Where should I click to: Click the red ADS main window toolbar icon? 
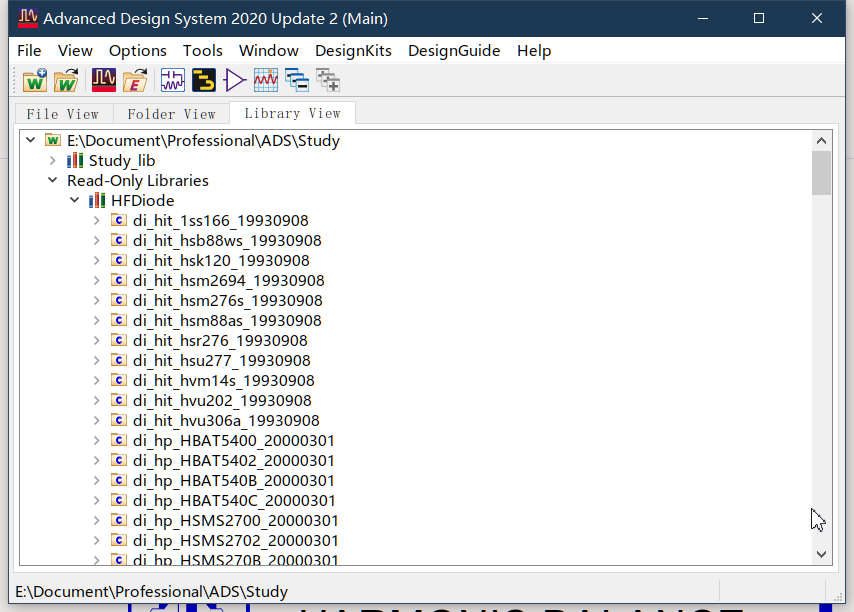103,81
